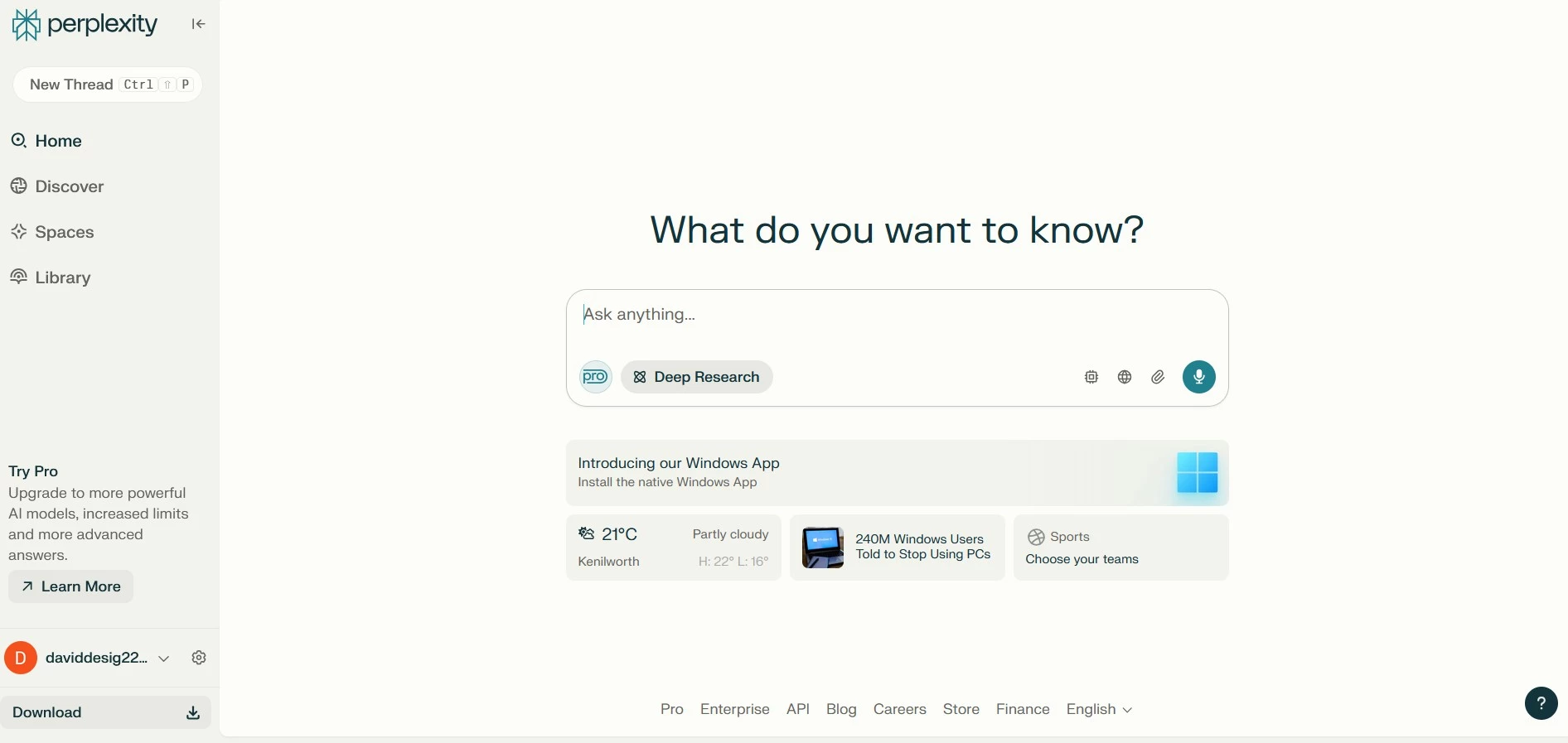Click the Home magnifier icon
The width and height of the screenshot is (1568, 743).
(18, 140)
